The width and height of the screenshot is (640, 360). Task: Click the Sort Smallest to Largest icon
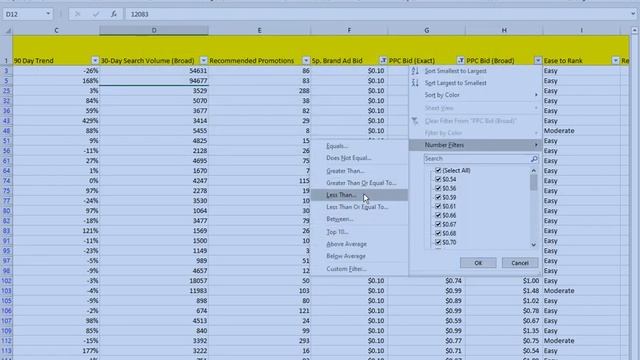(415, 71)
